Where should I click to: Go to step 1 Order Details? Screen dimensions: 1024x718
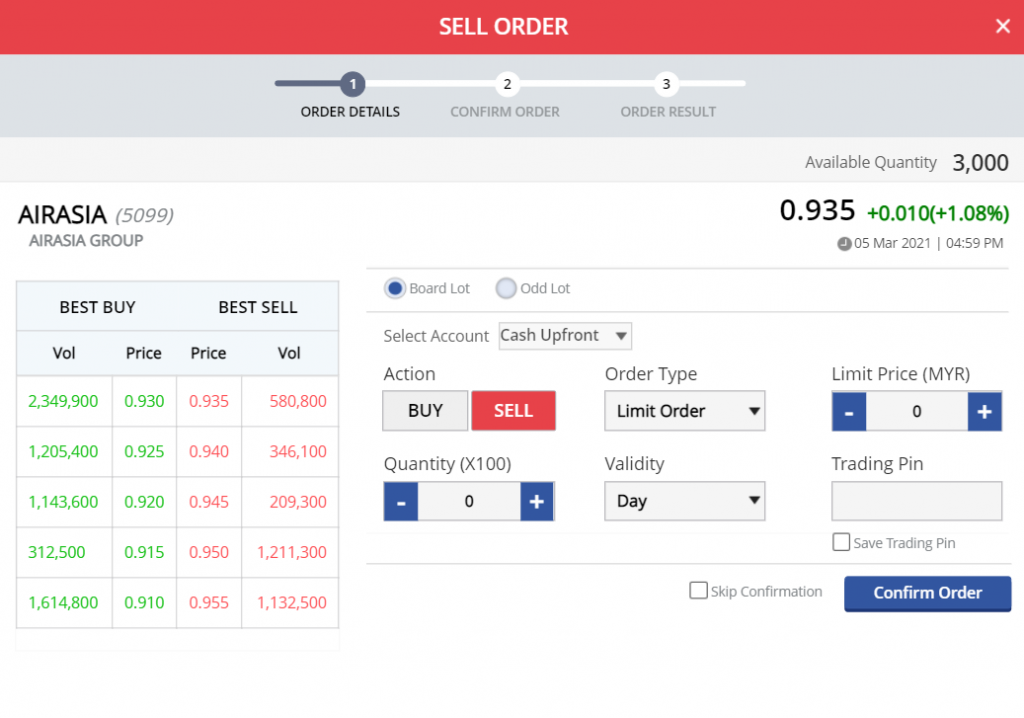353,84
